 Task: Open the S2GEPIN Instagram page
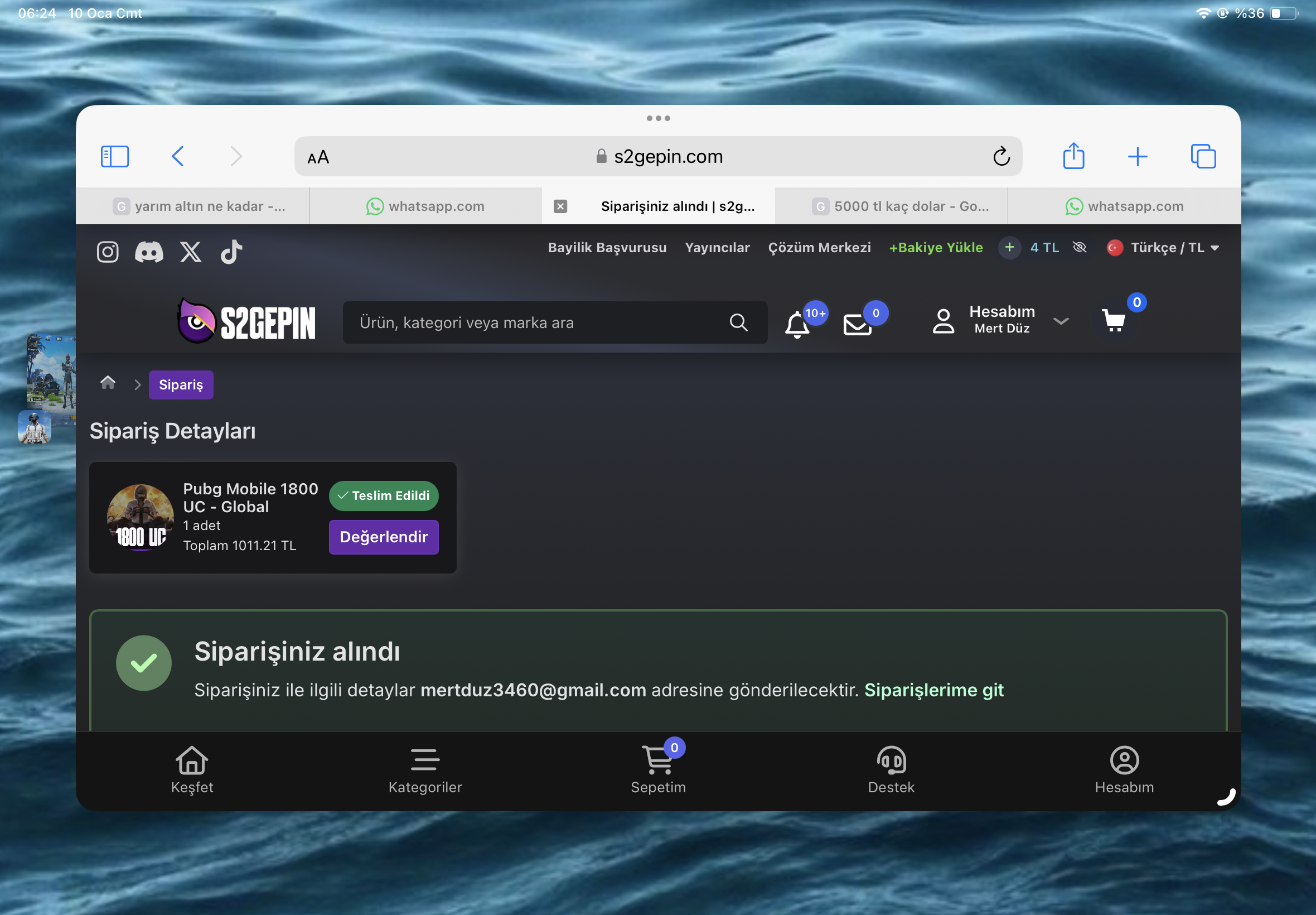(108, 252)
